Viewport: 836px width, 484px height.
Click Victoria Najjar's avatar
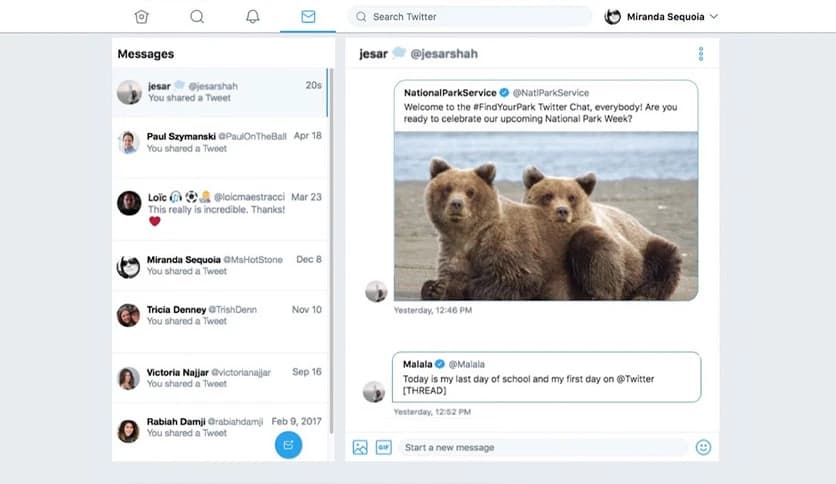128,378
